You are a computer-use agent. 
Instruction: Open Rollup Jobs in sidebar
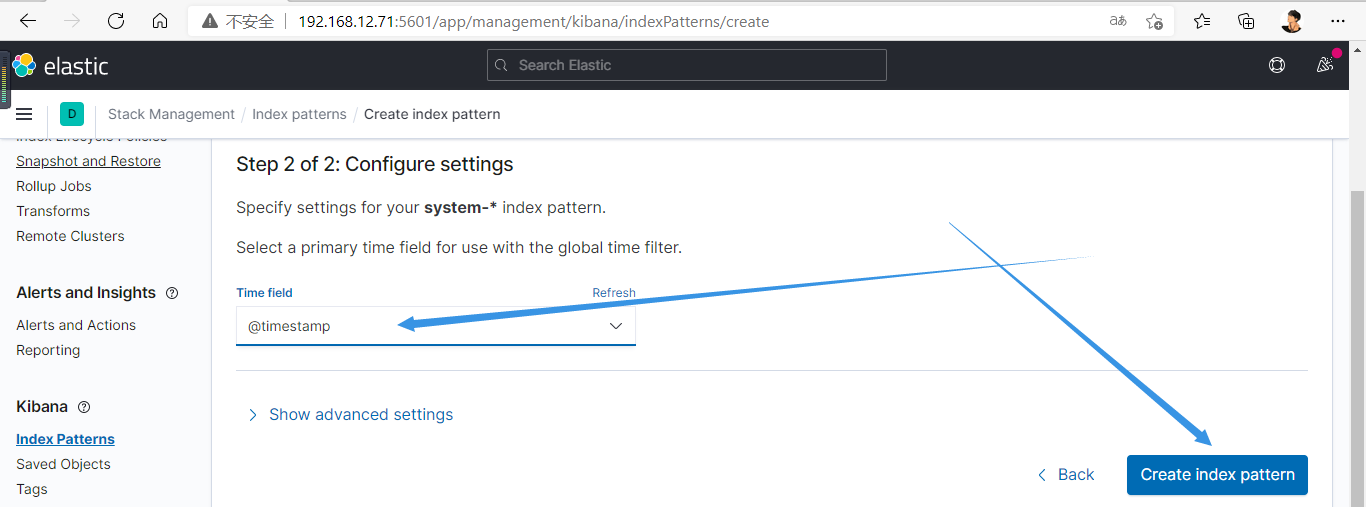point(54,186)
